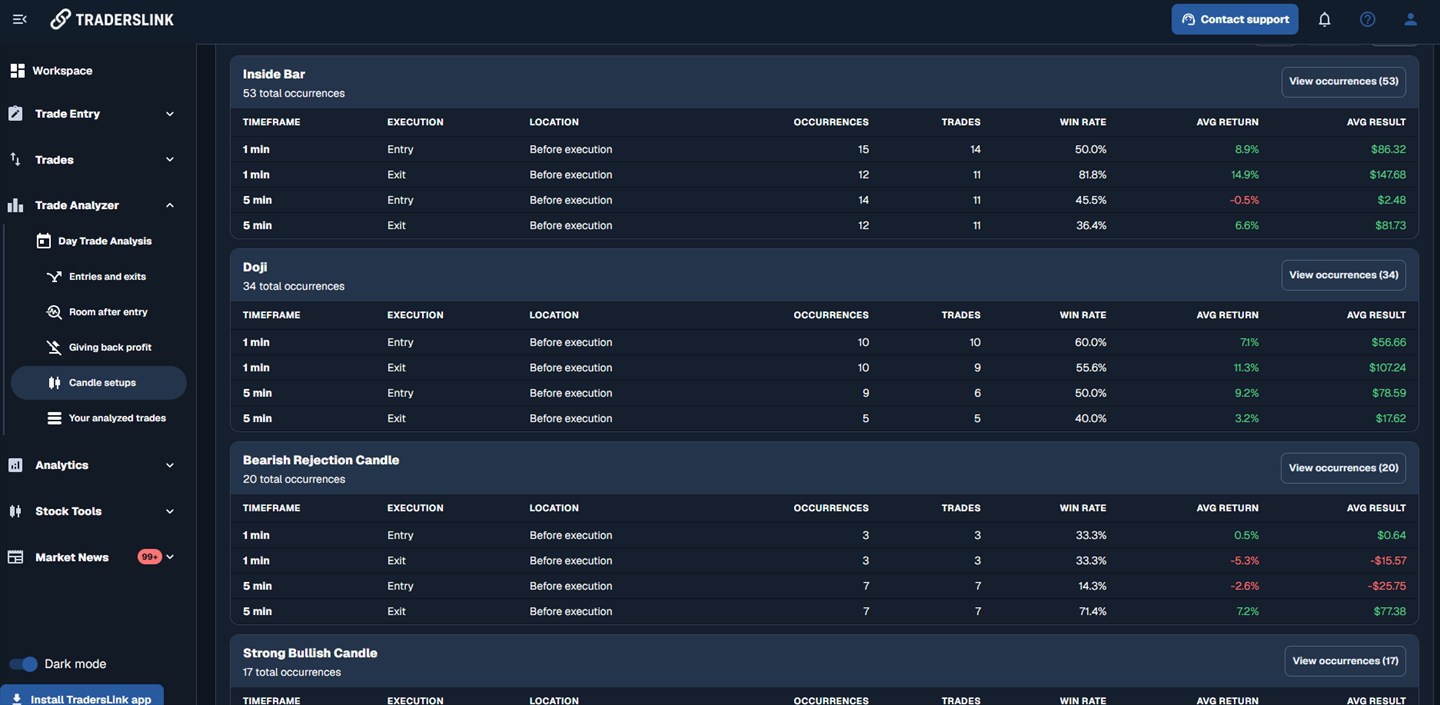The height and width of the screenshot is (705, 1440).
Task: Click the Entries and exits branch icon
Action: tap(54, 276)
